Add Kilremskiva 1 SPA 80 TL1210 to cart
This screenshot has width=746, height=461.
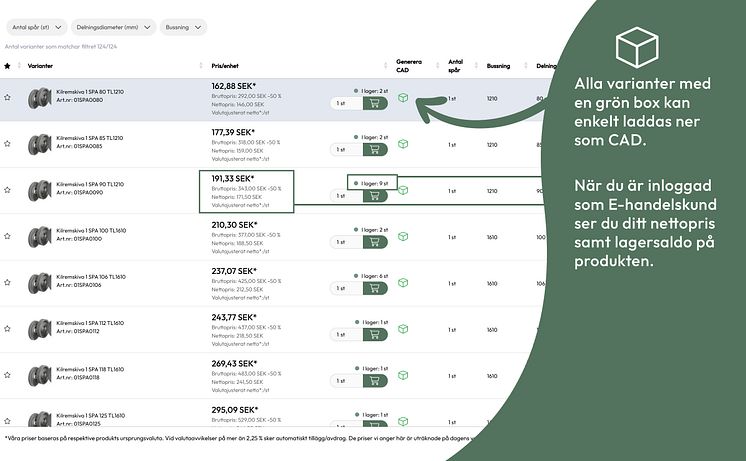coord(376,102)
